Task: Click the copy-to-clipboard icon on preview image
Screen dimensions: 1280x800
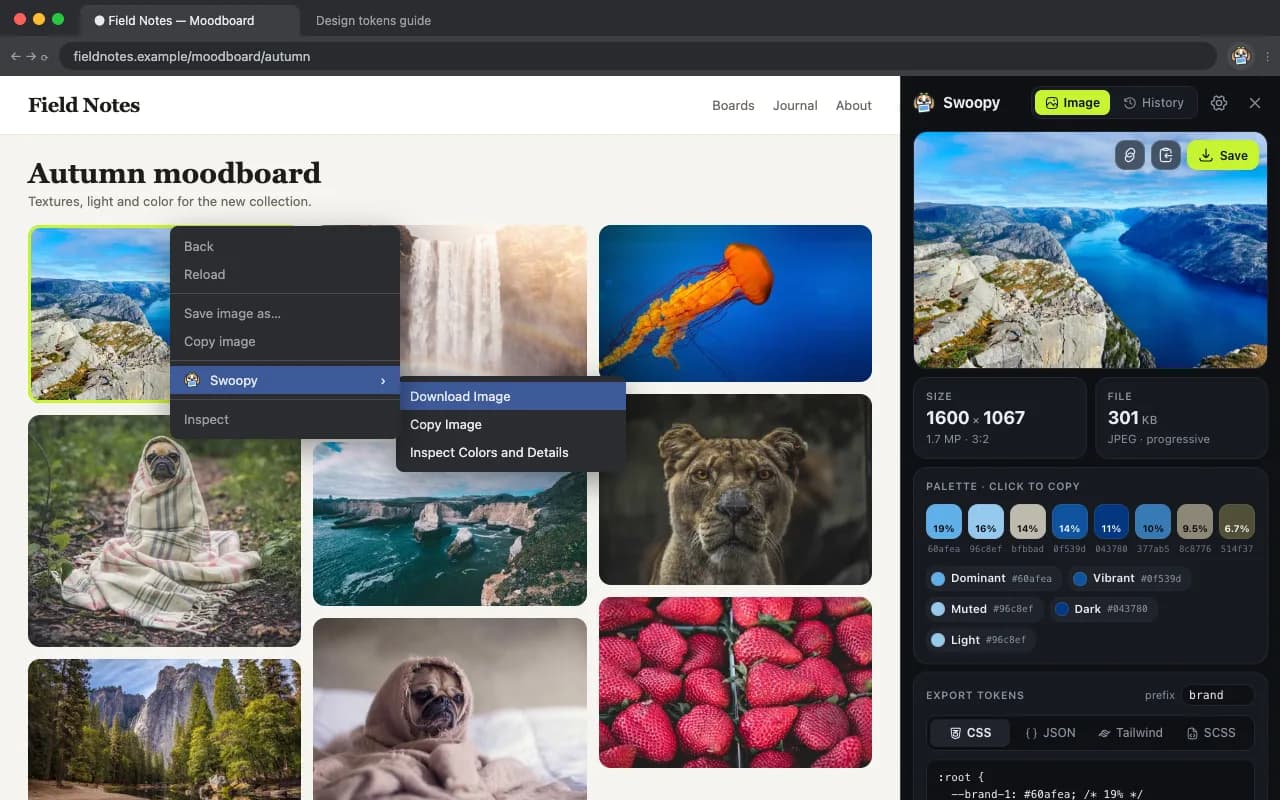Action: pos(1166,155)
